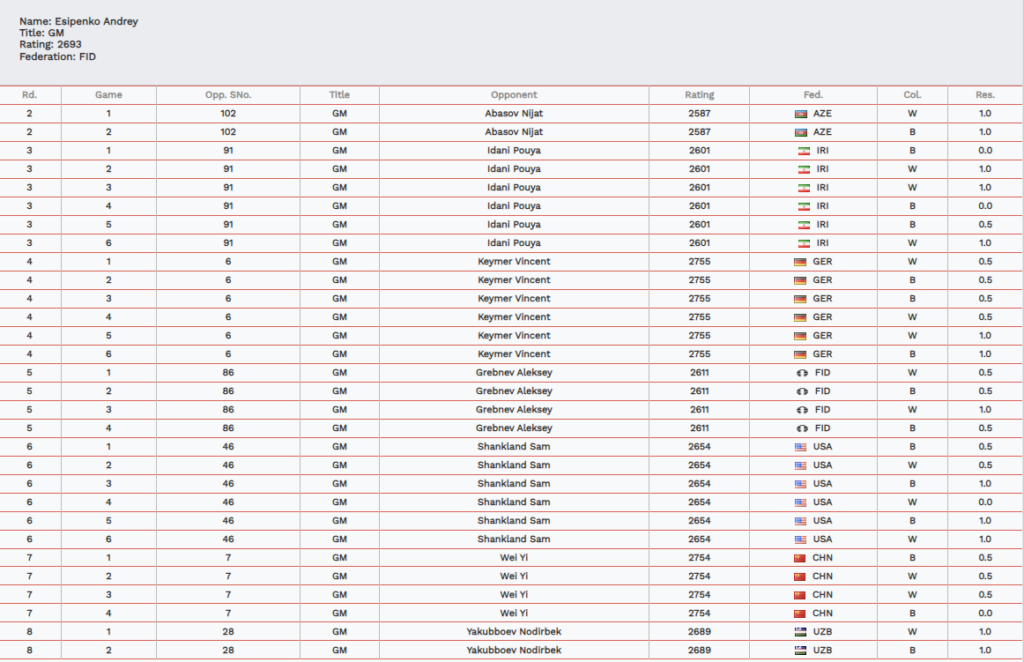Click the Azerbaijan flag in round 2 game 1
Image resolution: width=1024 pixels, height=662 pixels.
(x=801, y=113)
